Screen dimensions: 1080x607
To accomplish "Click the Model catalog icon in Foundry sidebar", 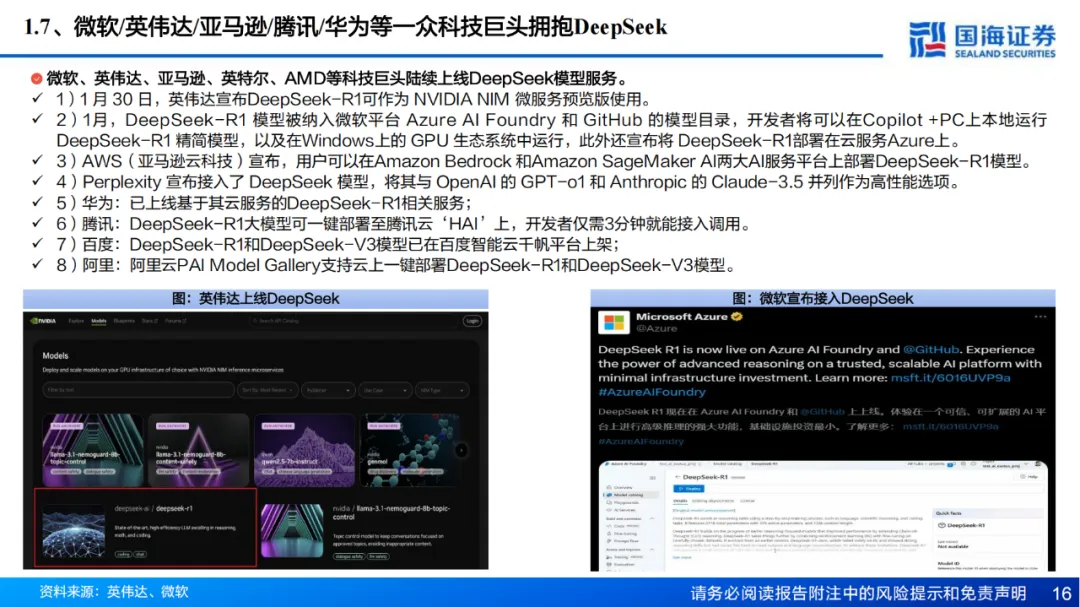I will pos(609,495).
